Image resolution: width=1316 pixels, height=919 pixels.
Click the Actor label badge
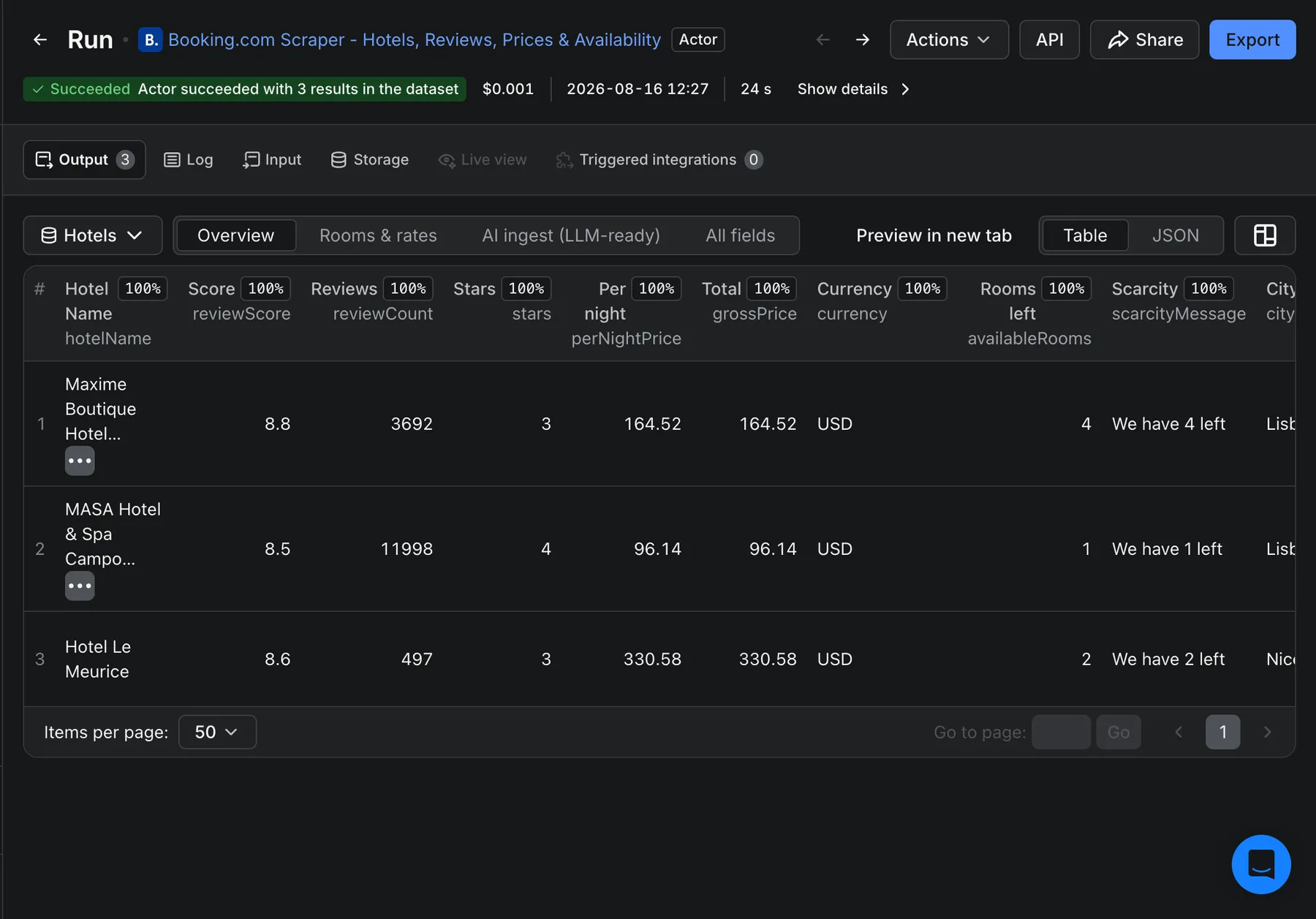pos(697,39)
